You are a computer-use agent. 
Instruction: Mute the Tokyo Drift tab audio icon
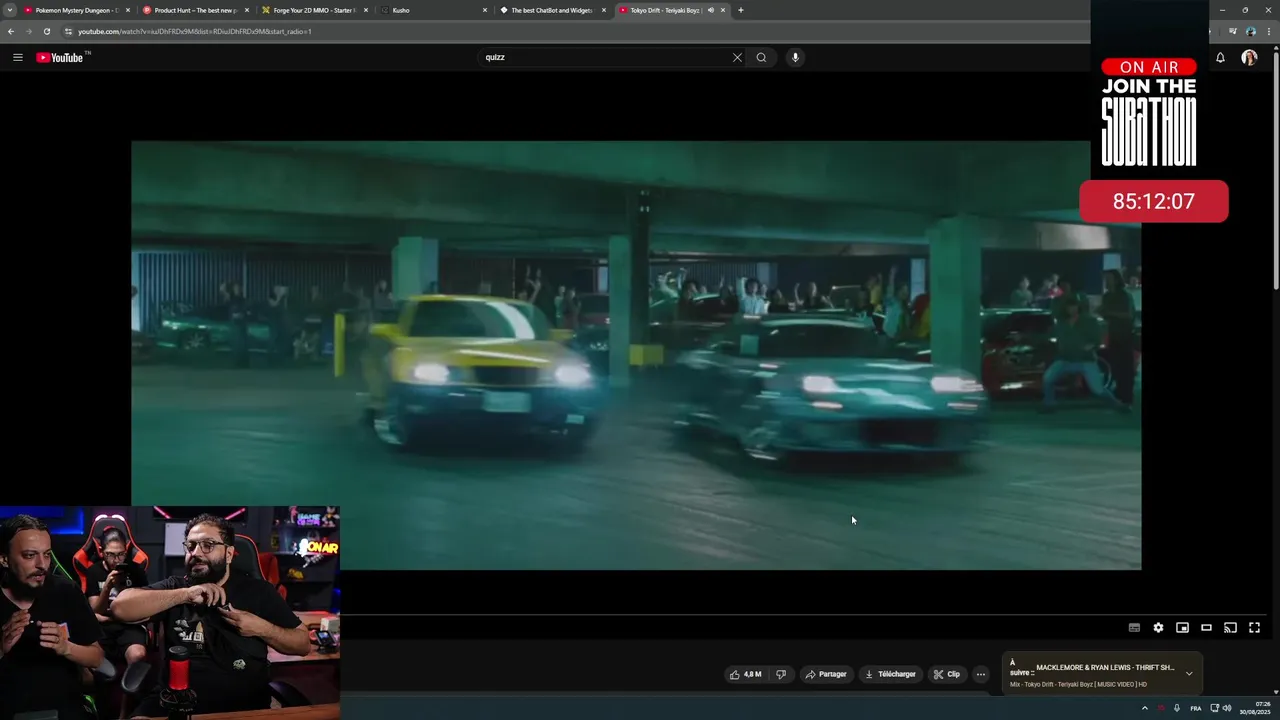(711, 10)
